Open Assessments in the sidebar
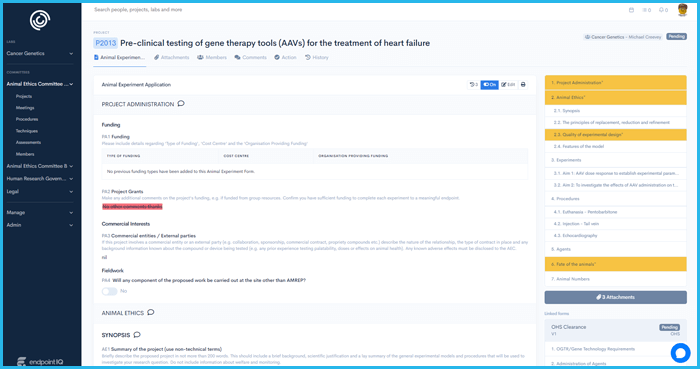This screenshot has width=700, height=369. 28,143
